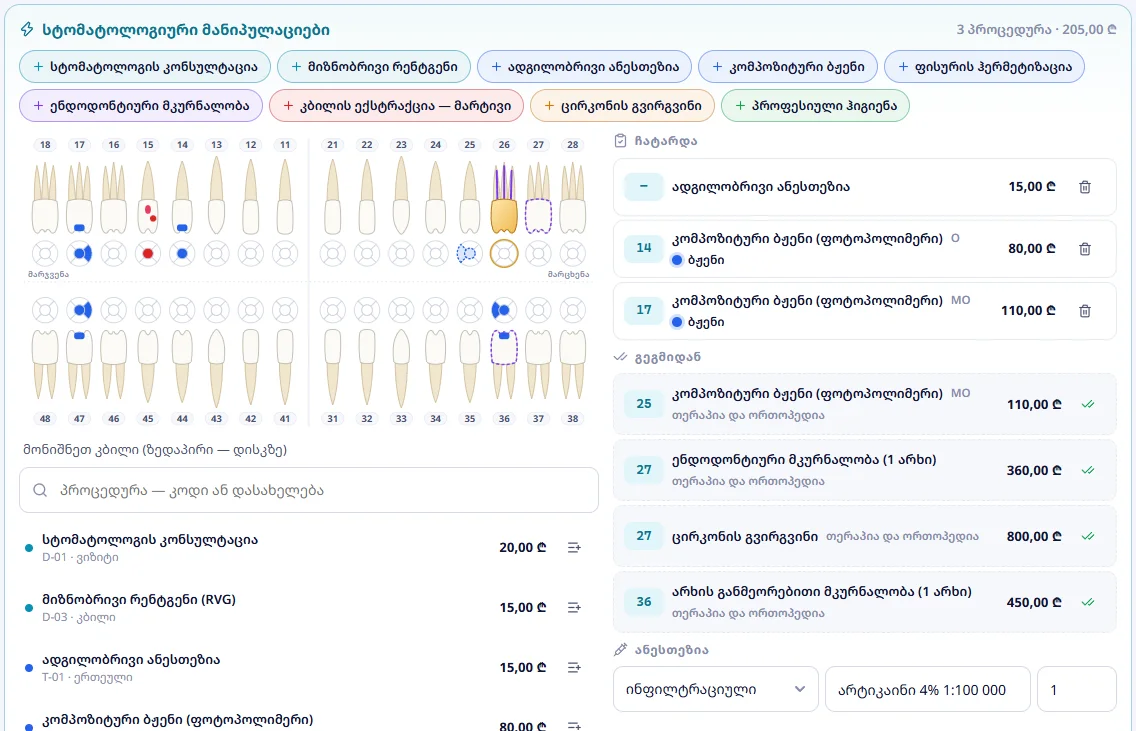Open options icon for მიზნობრივი რენტგენი (RVG) row
The image size is (1136, 731).
pos(574,608)
